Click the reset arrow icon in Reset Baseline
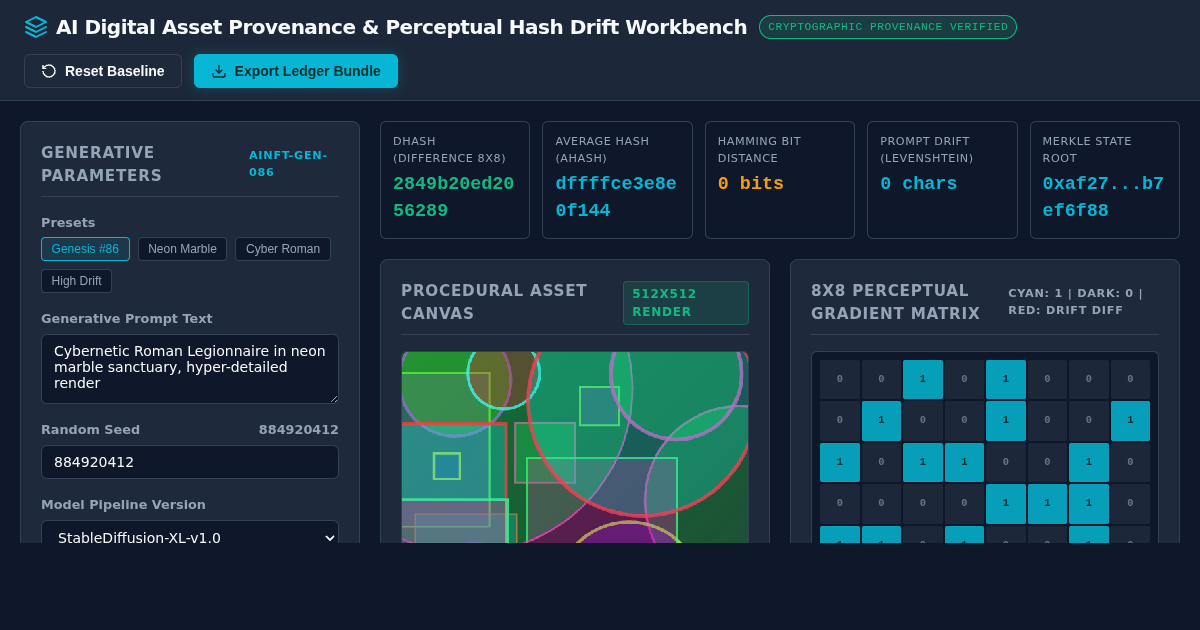 [x=49, y=71]
